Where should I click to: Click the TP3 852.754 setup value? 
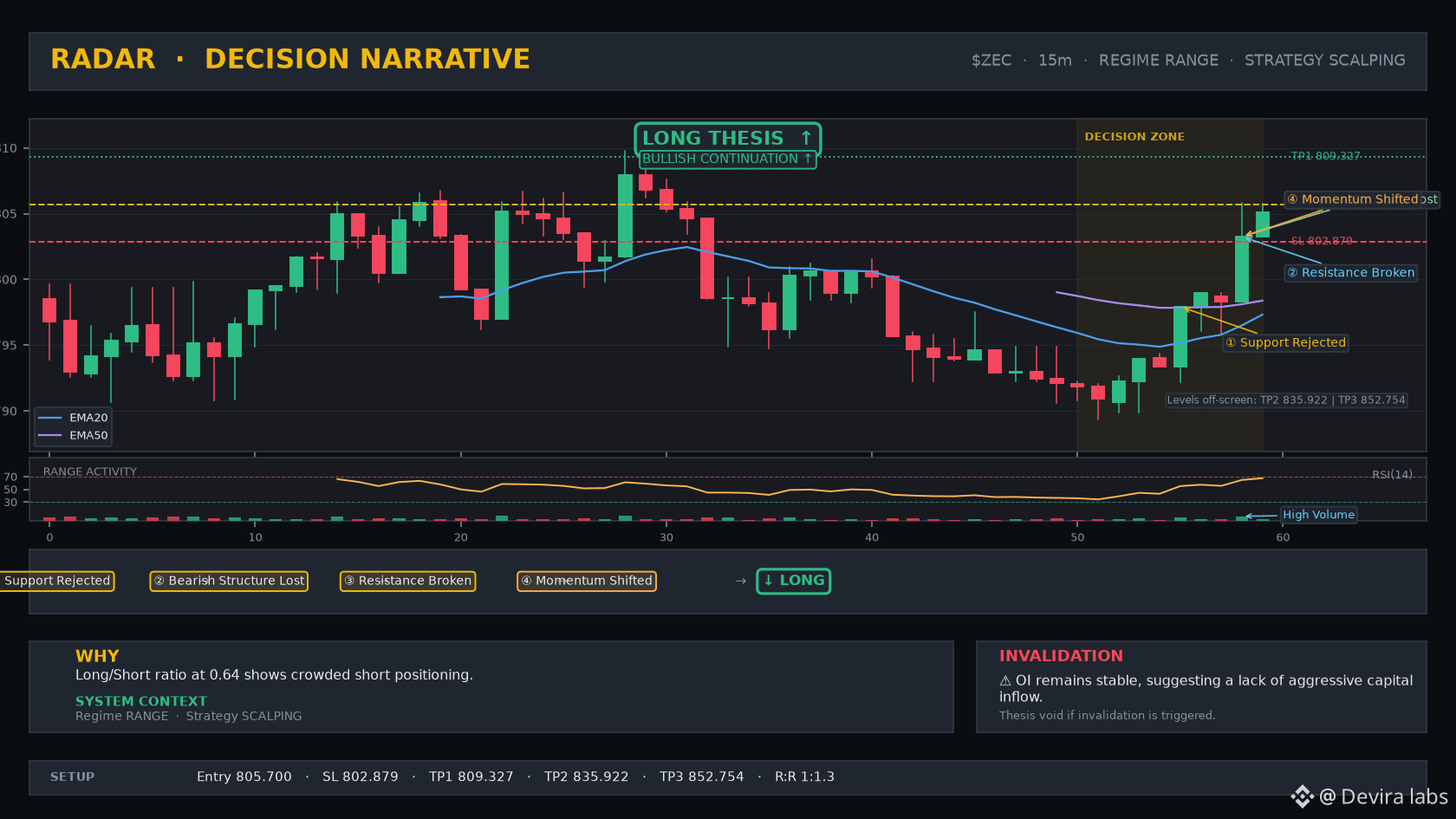pos(702,777)
